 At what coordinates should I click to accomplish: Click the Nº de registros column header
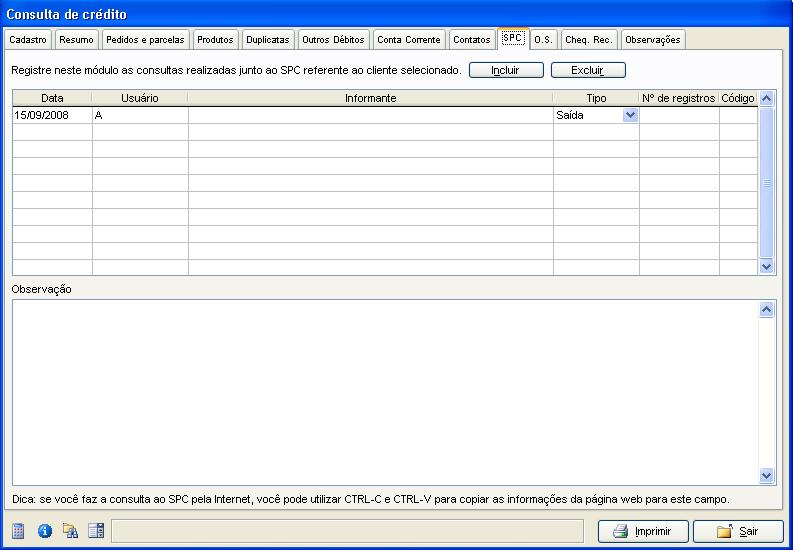[x=679, y=98]
